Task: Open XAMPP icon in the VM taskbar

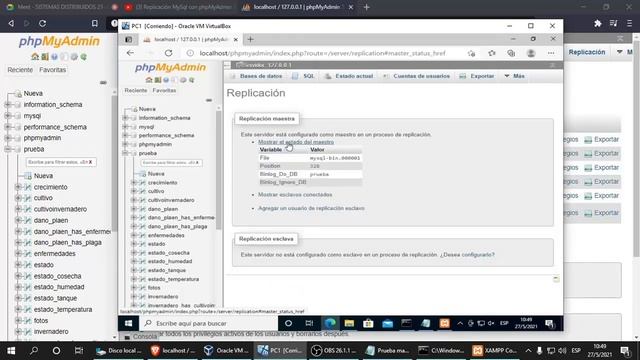Action: pyautogui.click(x=444, y=323)
